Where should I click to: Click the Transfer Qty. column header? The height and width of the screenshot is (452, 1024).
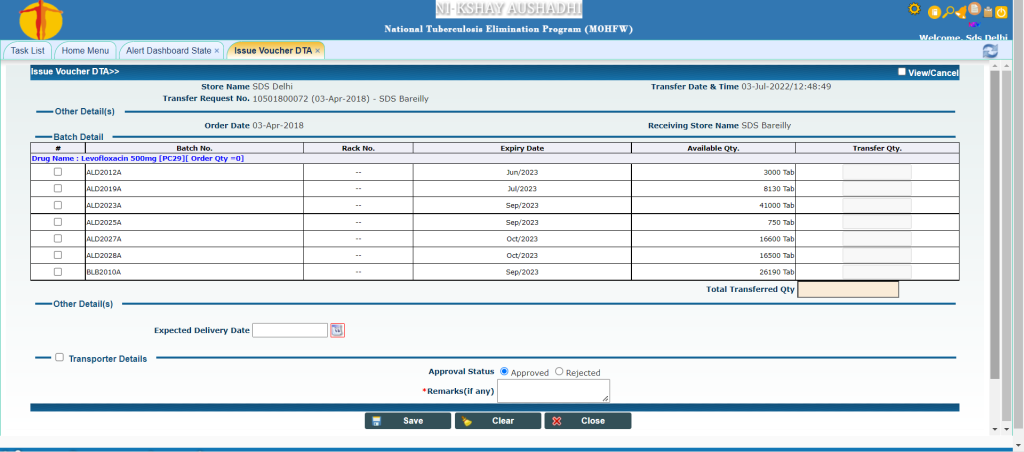[877, 148]
